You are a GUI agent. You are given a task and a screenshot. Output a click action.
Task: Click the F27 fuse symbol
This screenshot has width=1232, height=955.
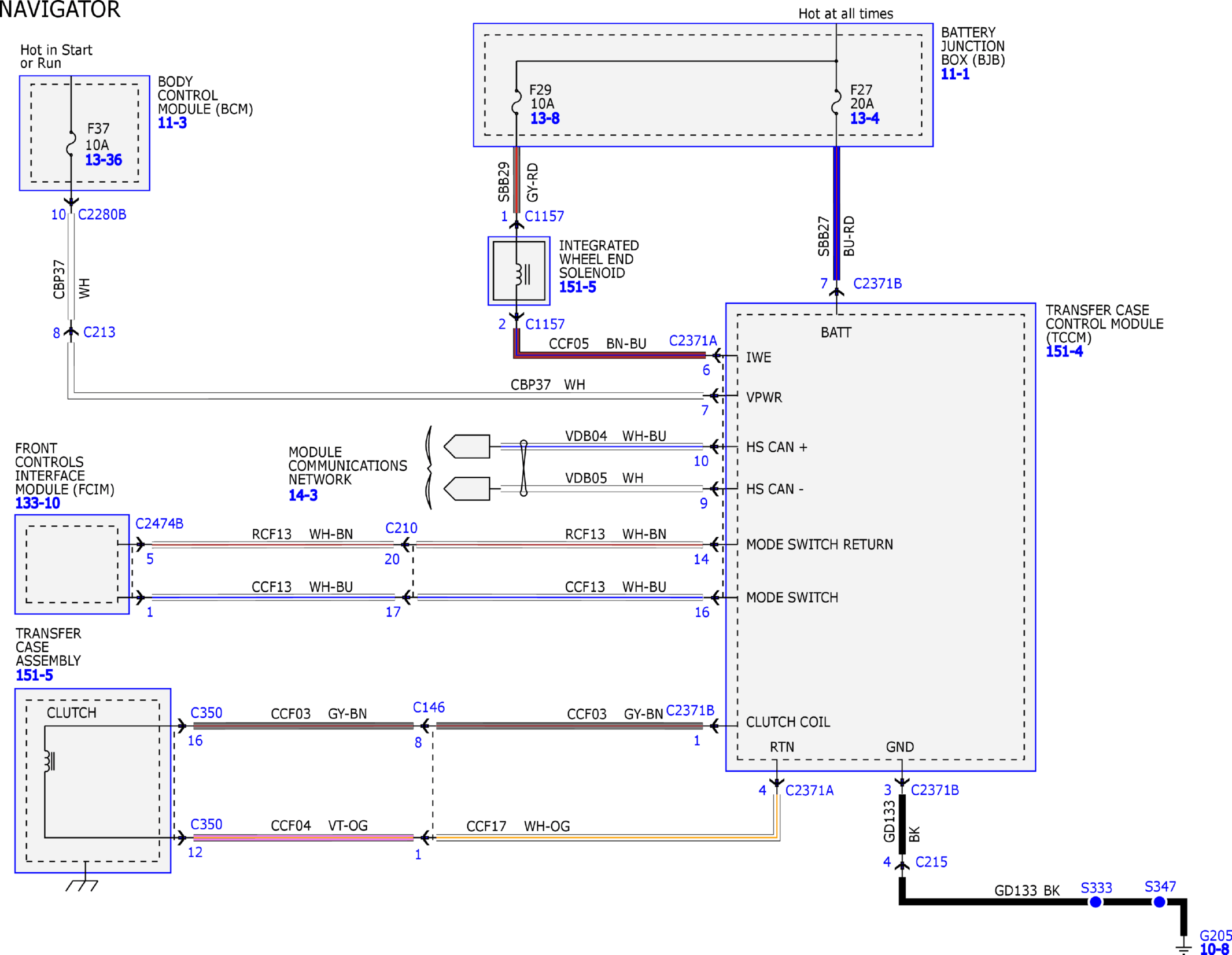point(836,102)
